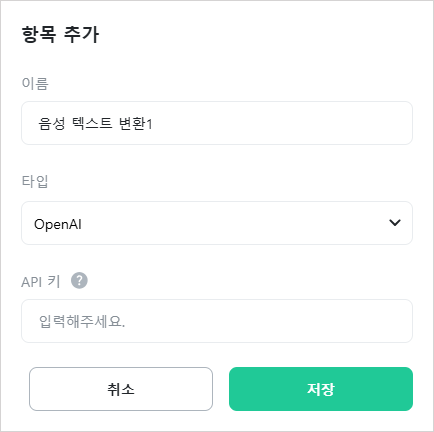
Task: Click the 항목 추가 dialog title
Action: (60, 34)
